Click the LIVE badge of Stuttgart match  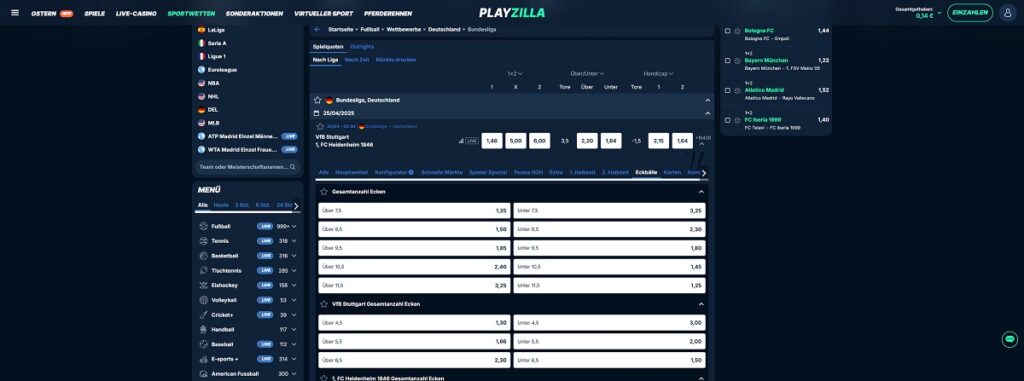click(472, 141)
